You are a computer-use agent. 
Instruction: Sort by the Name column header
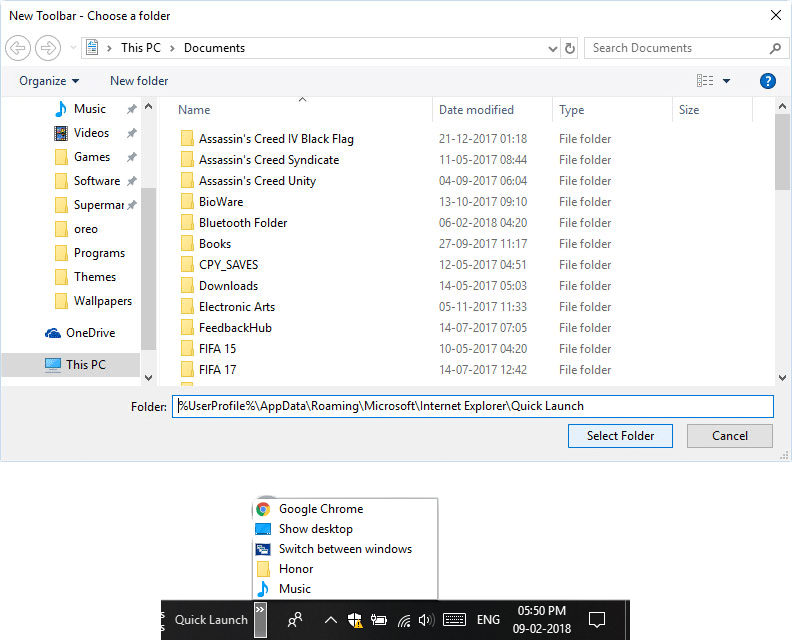click(x=194, y=110)
